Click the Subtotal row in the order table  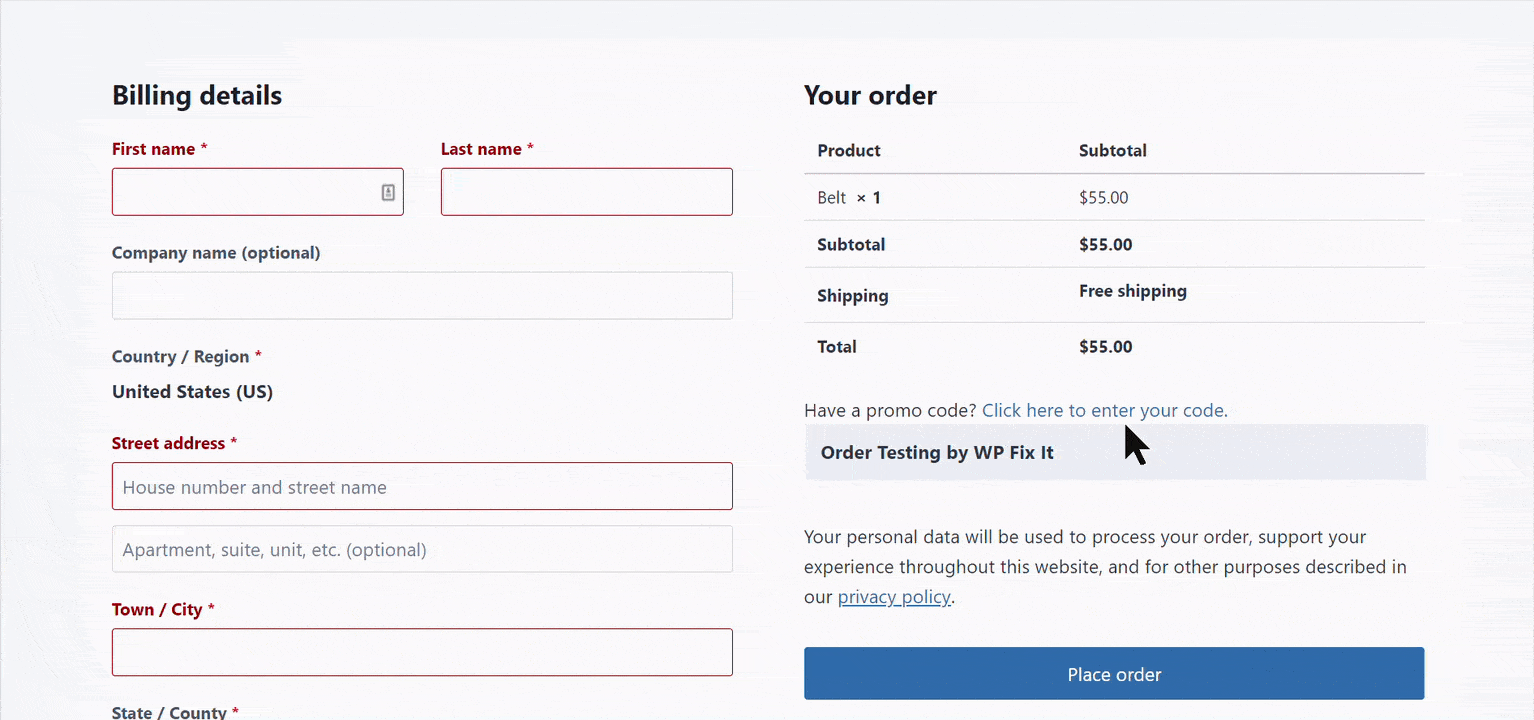[851, 244]
